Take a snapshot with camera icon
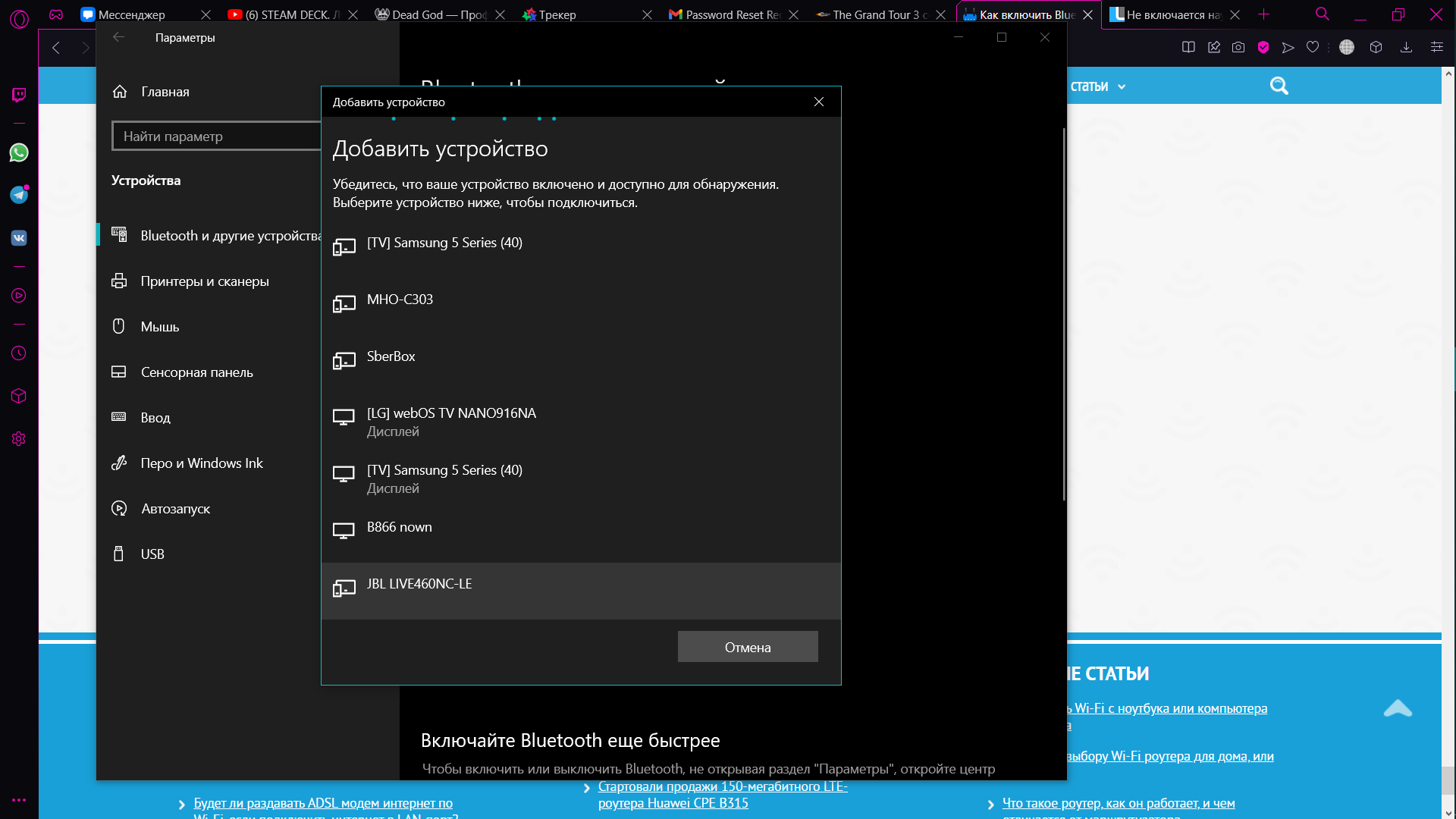The width and height of the screenshot is (1456, 819). [x=1238, y=47]
